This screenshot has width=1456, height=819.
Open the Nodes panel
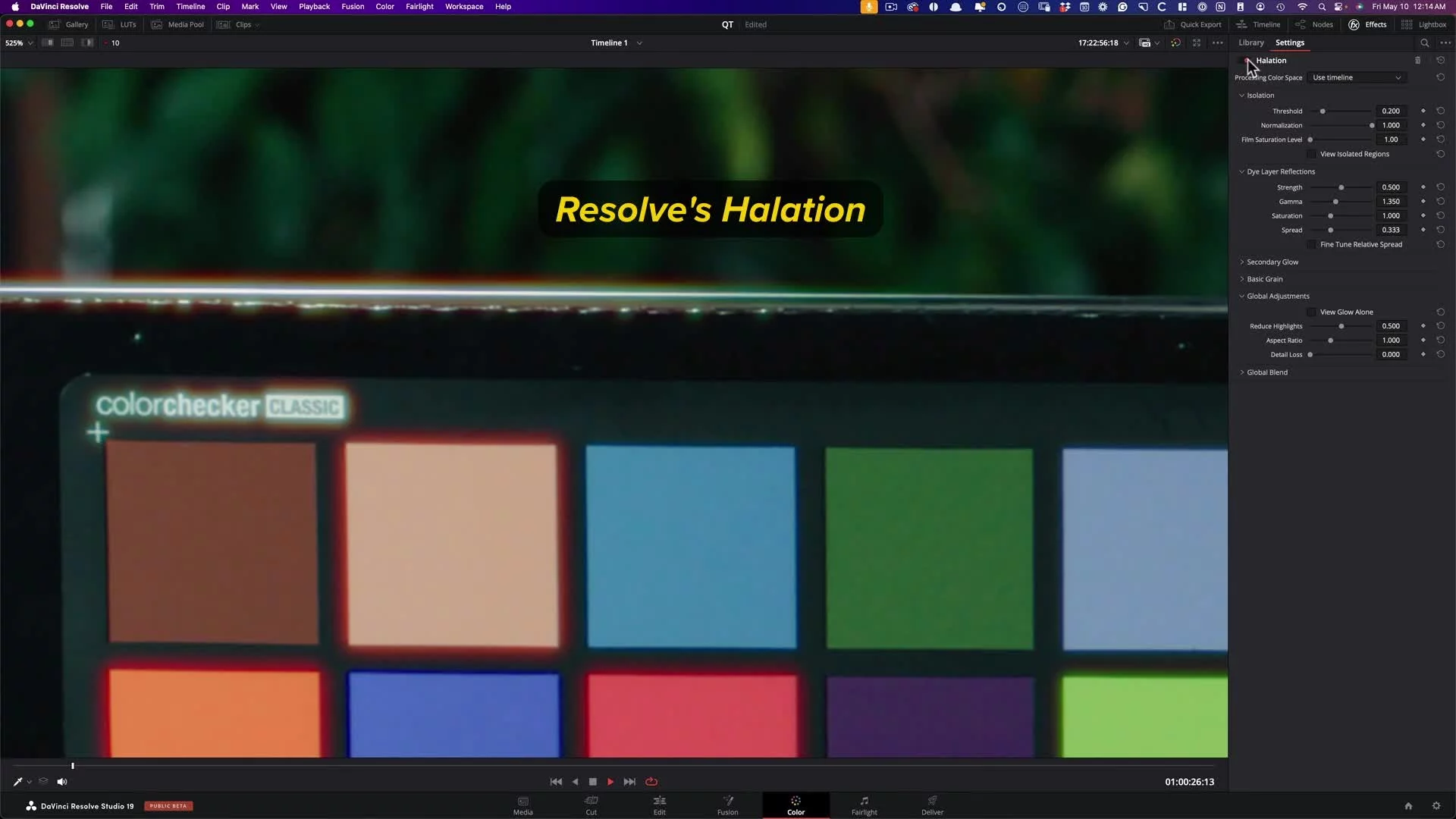click(x=1315, y=24)
